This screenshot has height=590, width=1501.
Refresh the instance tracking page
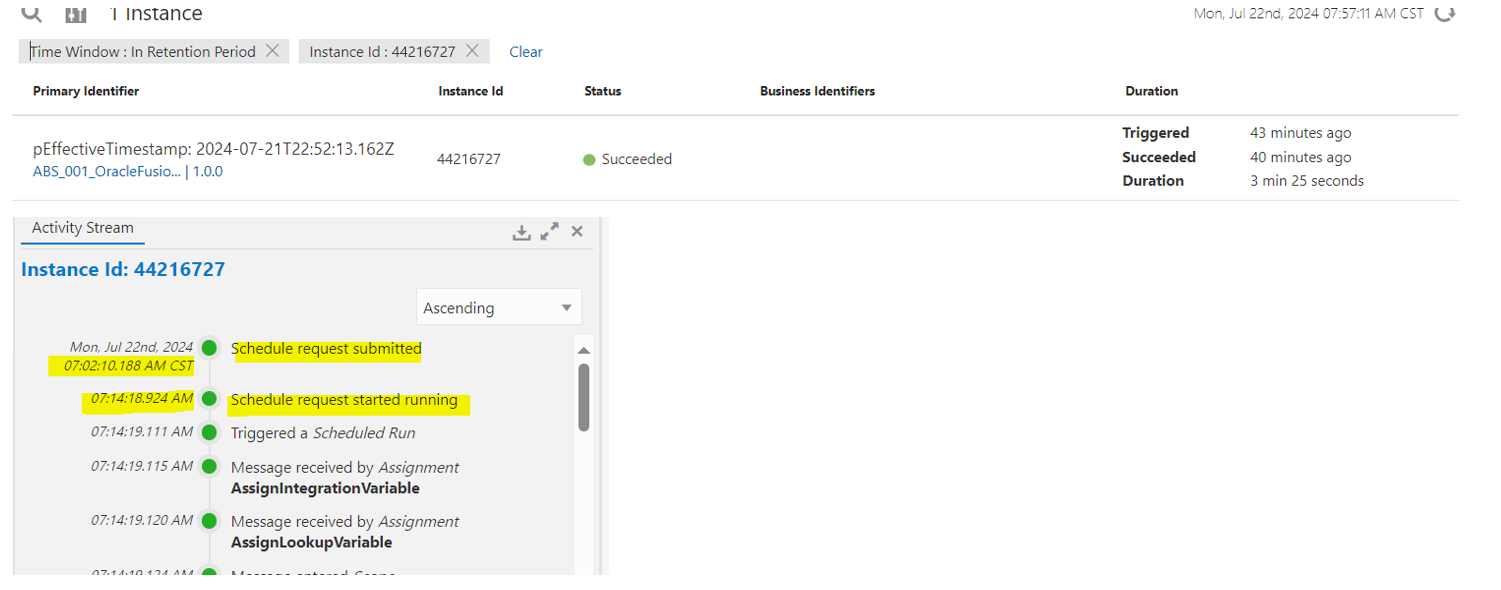1444,14
